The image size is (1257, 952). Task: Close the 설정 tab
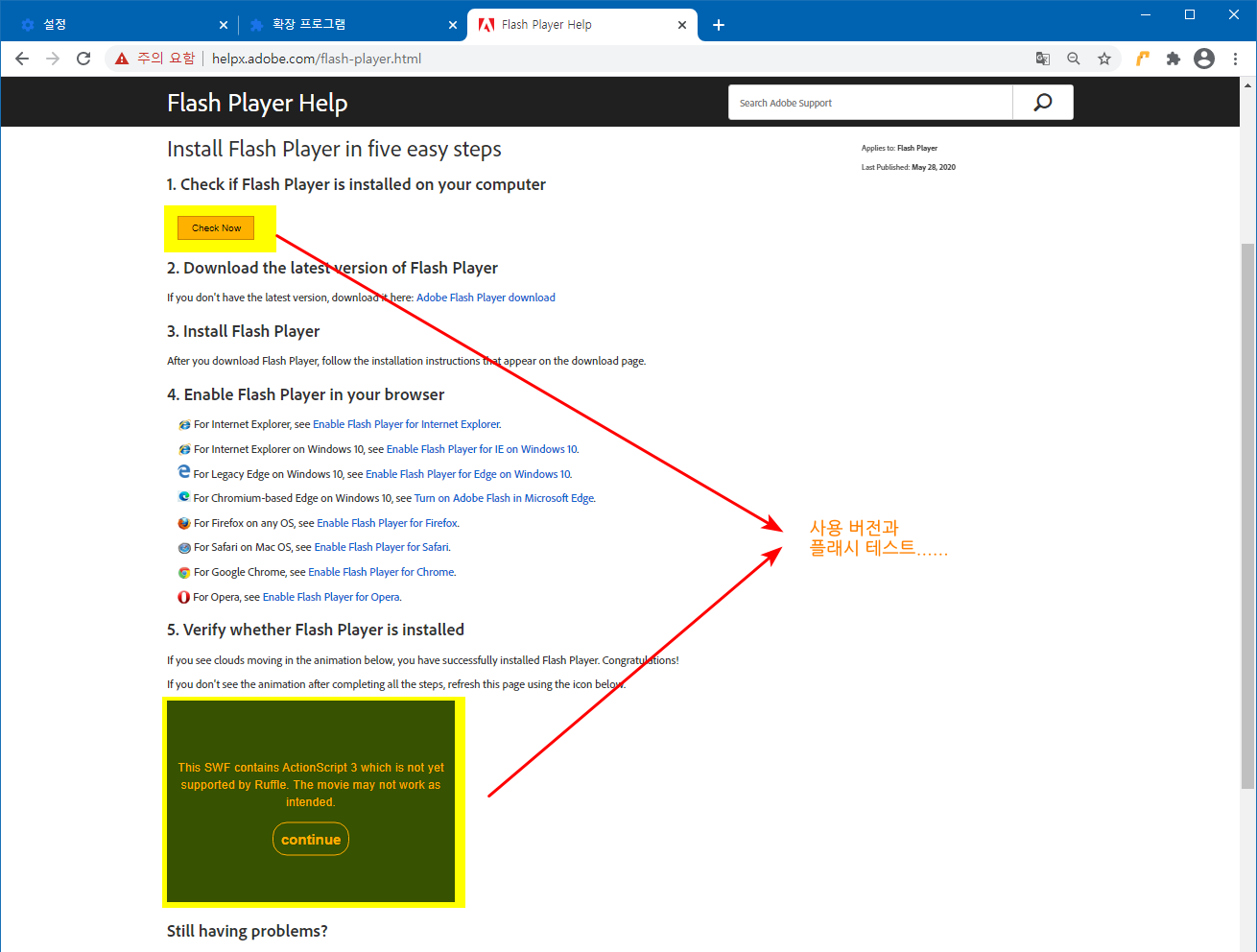click(224, 25)
